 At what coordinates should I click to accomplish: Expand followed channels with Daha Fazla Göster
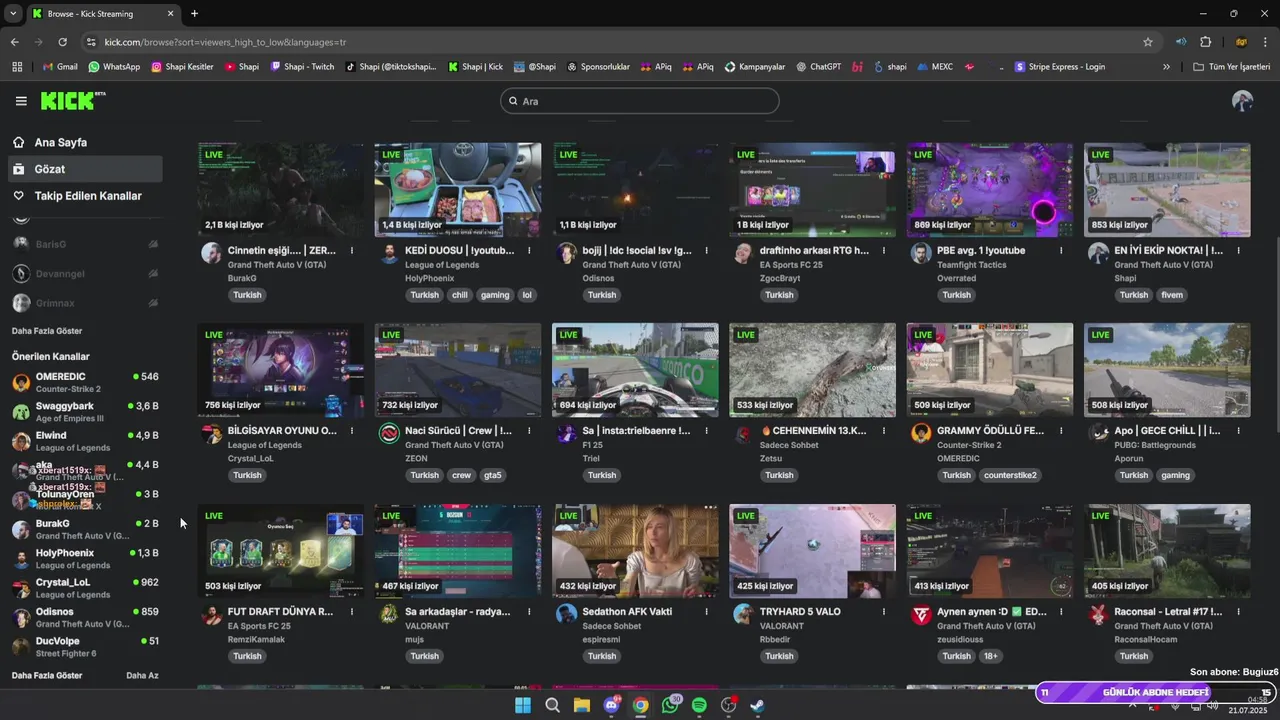(x=47, y=331)
